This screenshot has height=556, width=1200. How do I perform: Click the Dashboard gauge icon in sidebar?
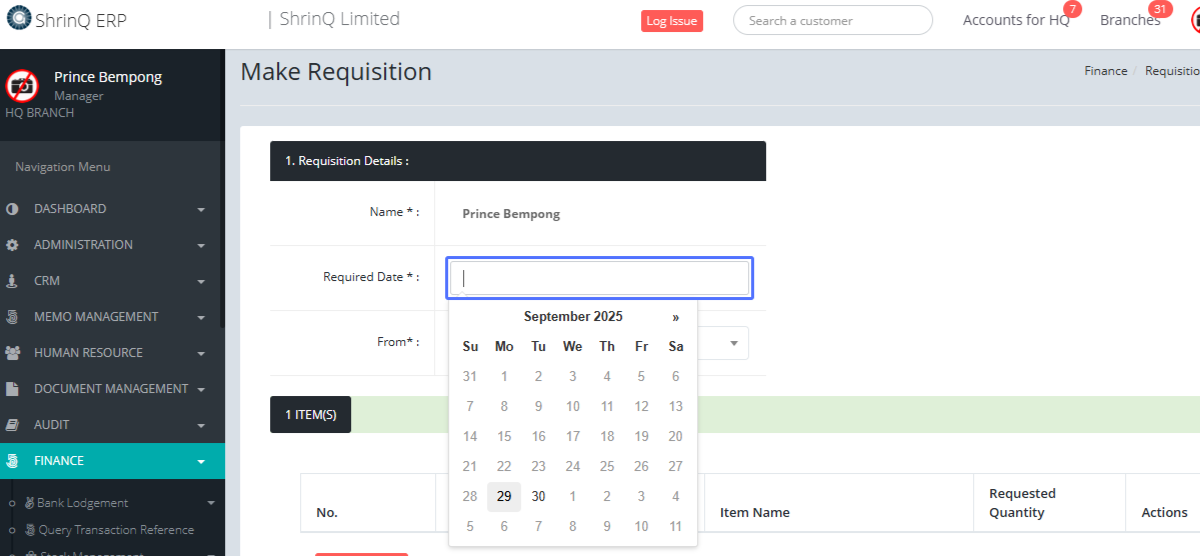(x=12, y=209)
